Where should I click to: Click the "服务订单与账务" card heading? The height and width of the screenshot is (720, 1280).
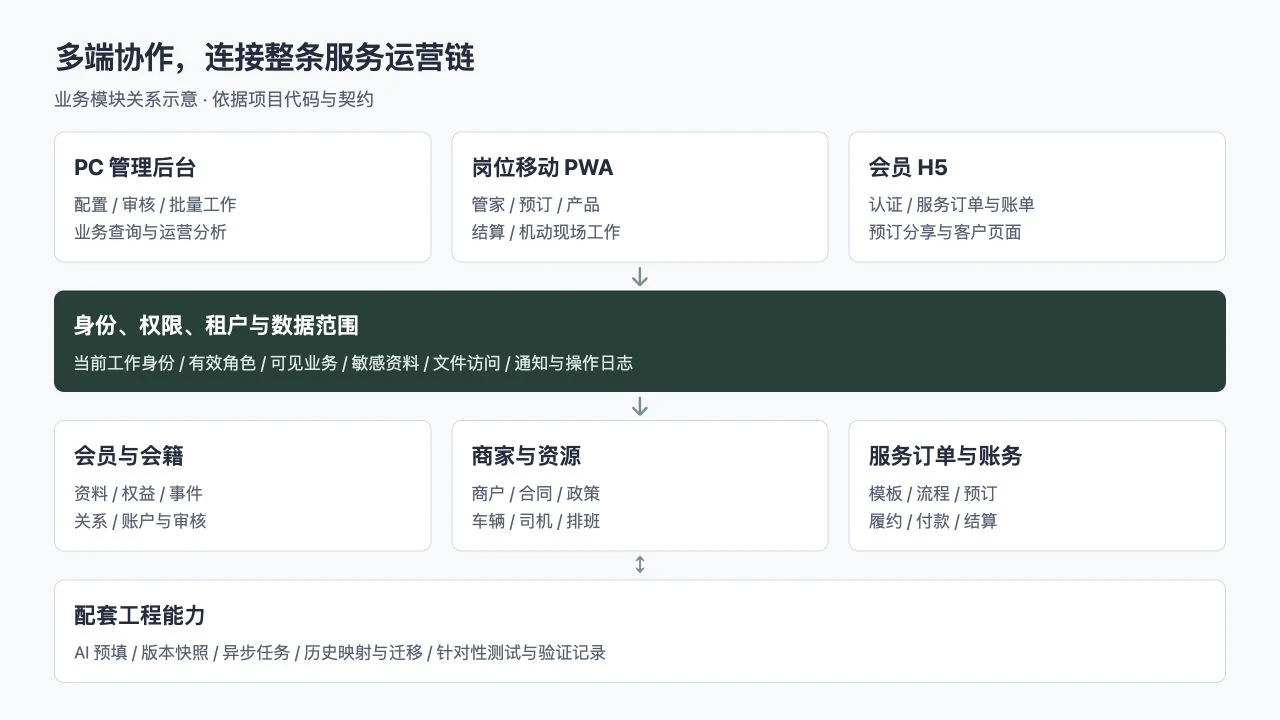(946, 456)
